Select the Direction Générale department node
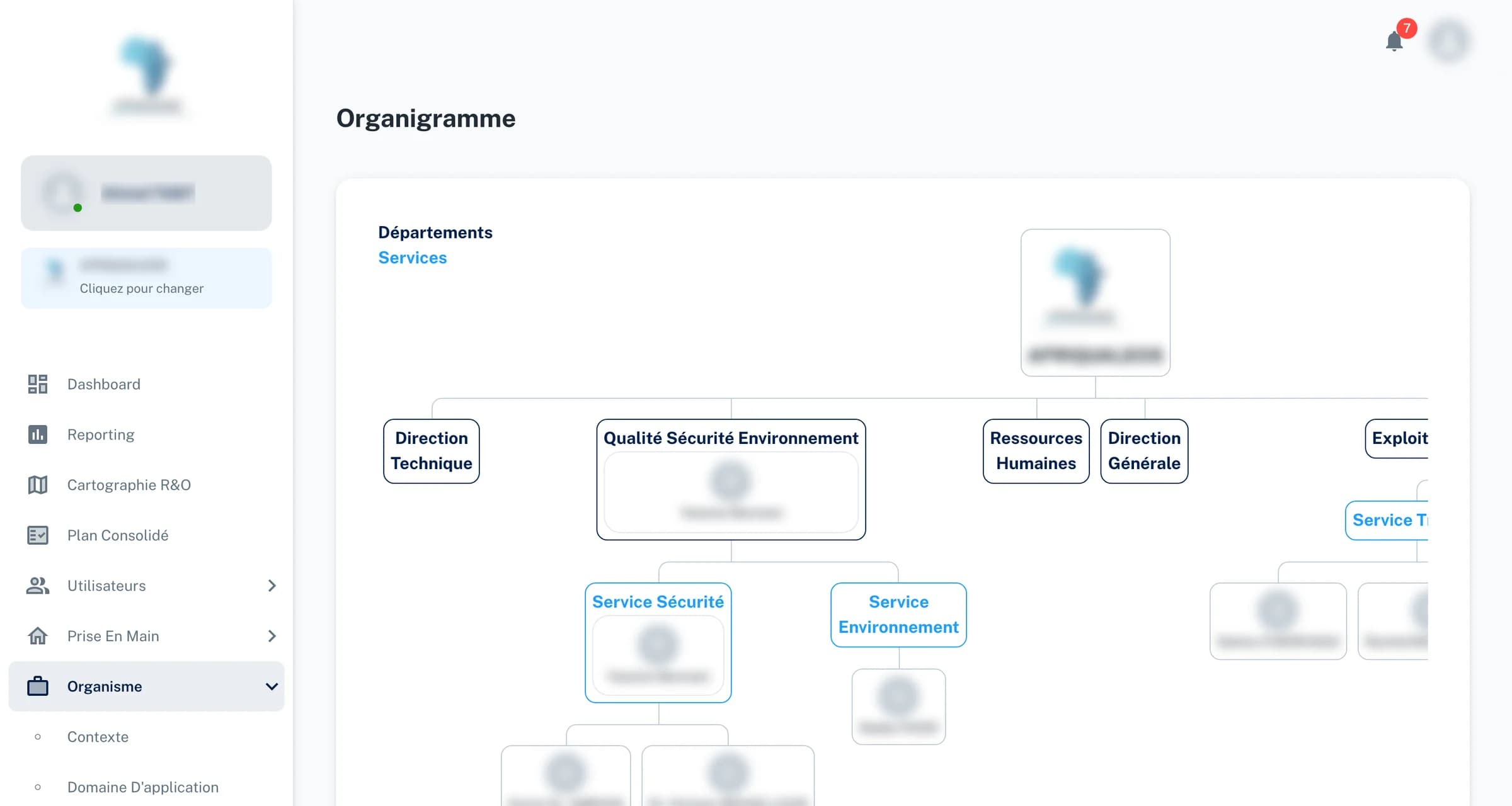The image size is (1512, 806). 1144,451
